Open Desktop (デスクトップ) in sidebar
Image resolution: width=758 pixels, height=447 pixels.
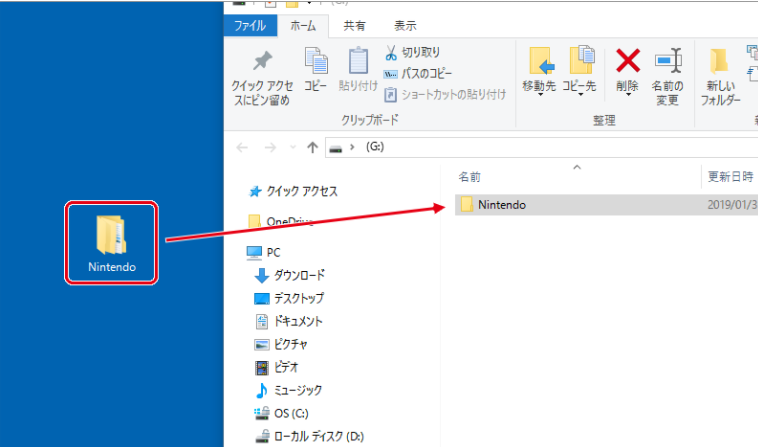pyautogui.click(x=289, y=298)
